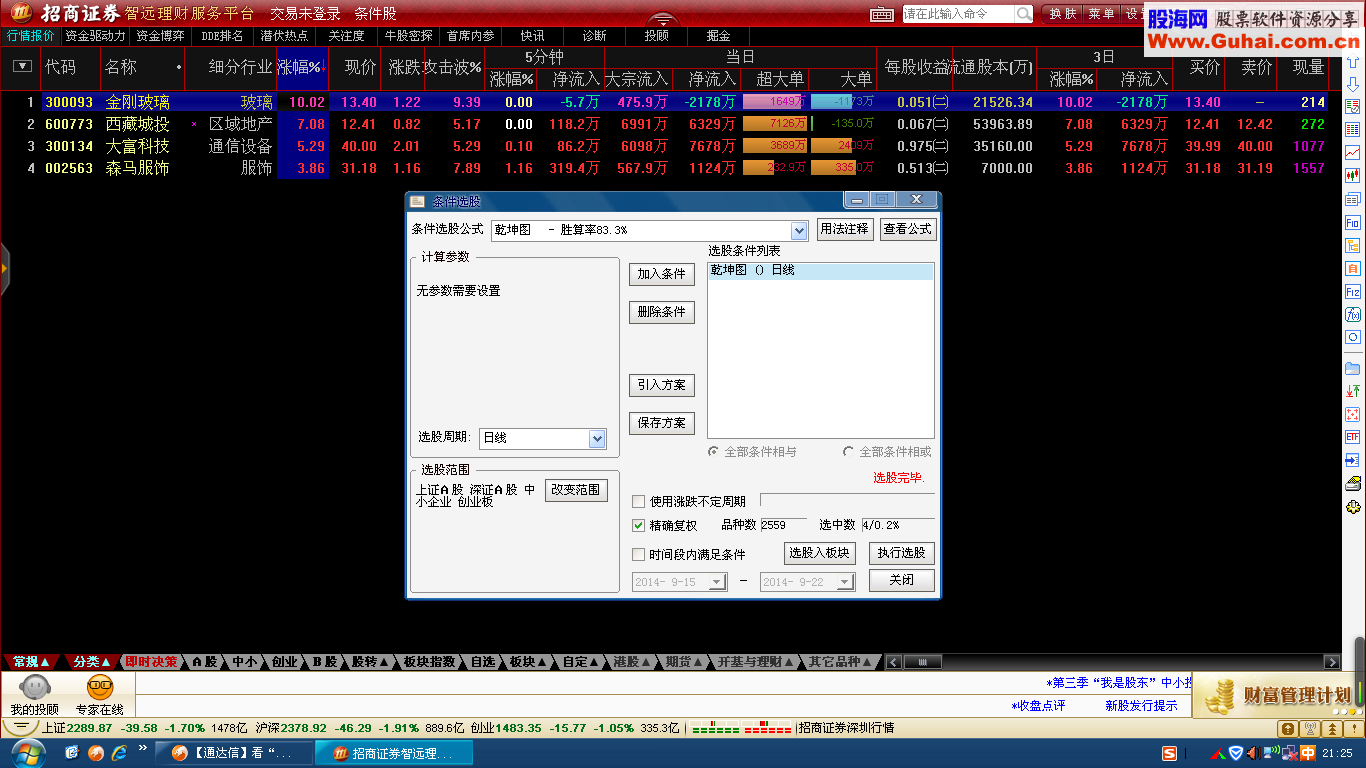Expand 条件选股公式 dropdown arrow
1366x768 pixels.
pyautogui.click(x=799, y=231)
